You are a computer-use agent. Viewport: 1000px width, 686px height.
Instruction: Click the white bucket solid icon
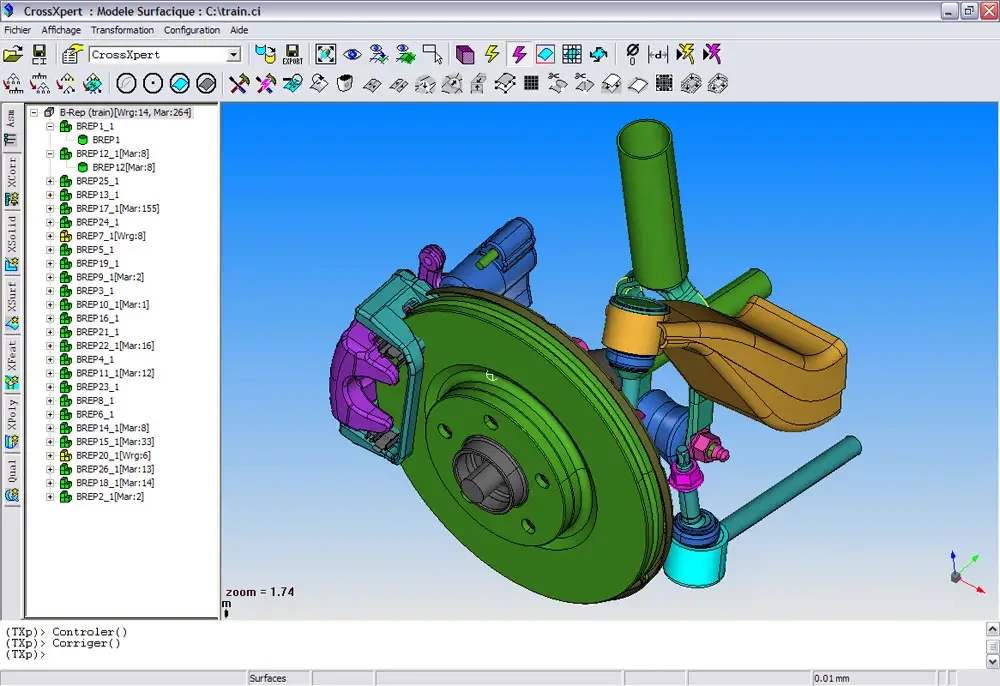coord(345,84)
